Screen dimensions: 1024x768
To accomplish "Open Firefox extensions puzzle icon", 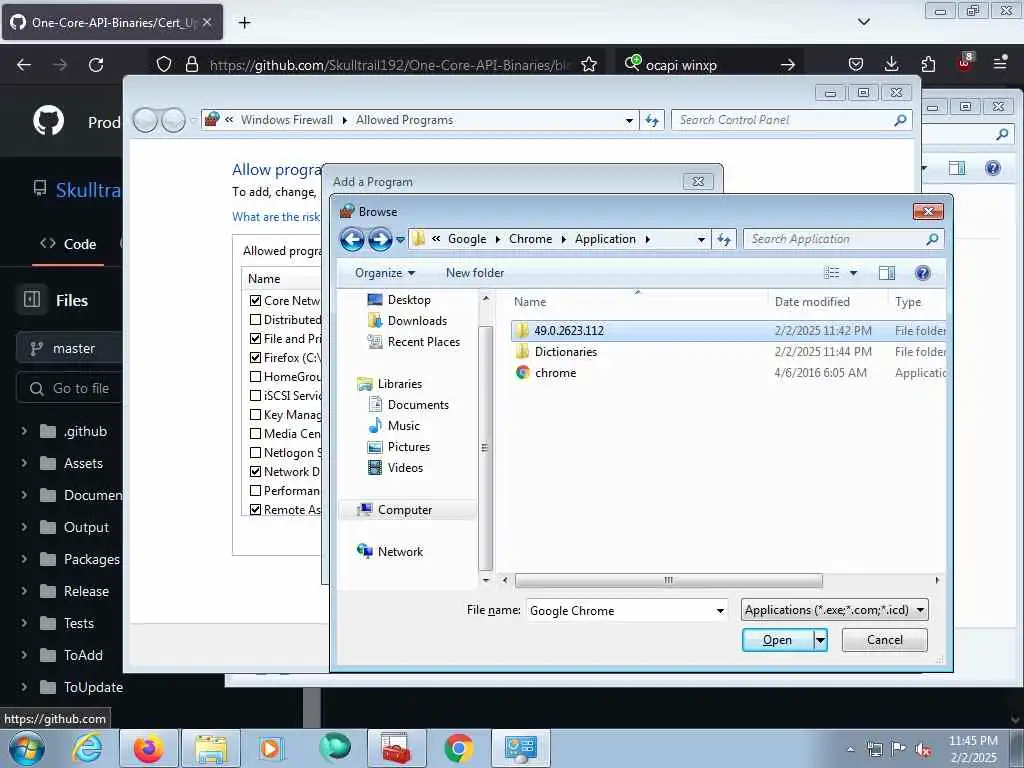I will [928, 64].
